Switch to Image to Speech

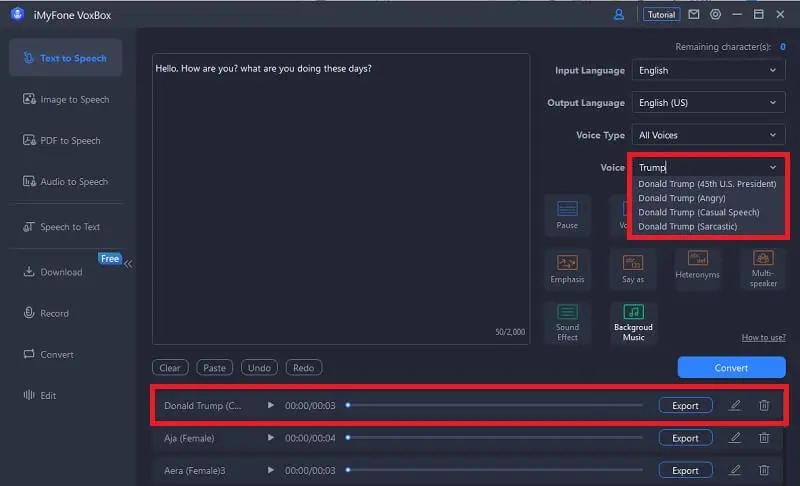pyautogui.click(x=65, y=99)
